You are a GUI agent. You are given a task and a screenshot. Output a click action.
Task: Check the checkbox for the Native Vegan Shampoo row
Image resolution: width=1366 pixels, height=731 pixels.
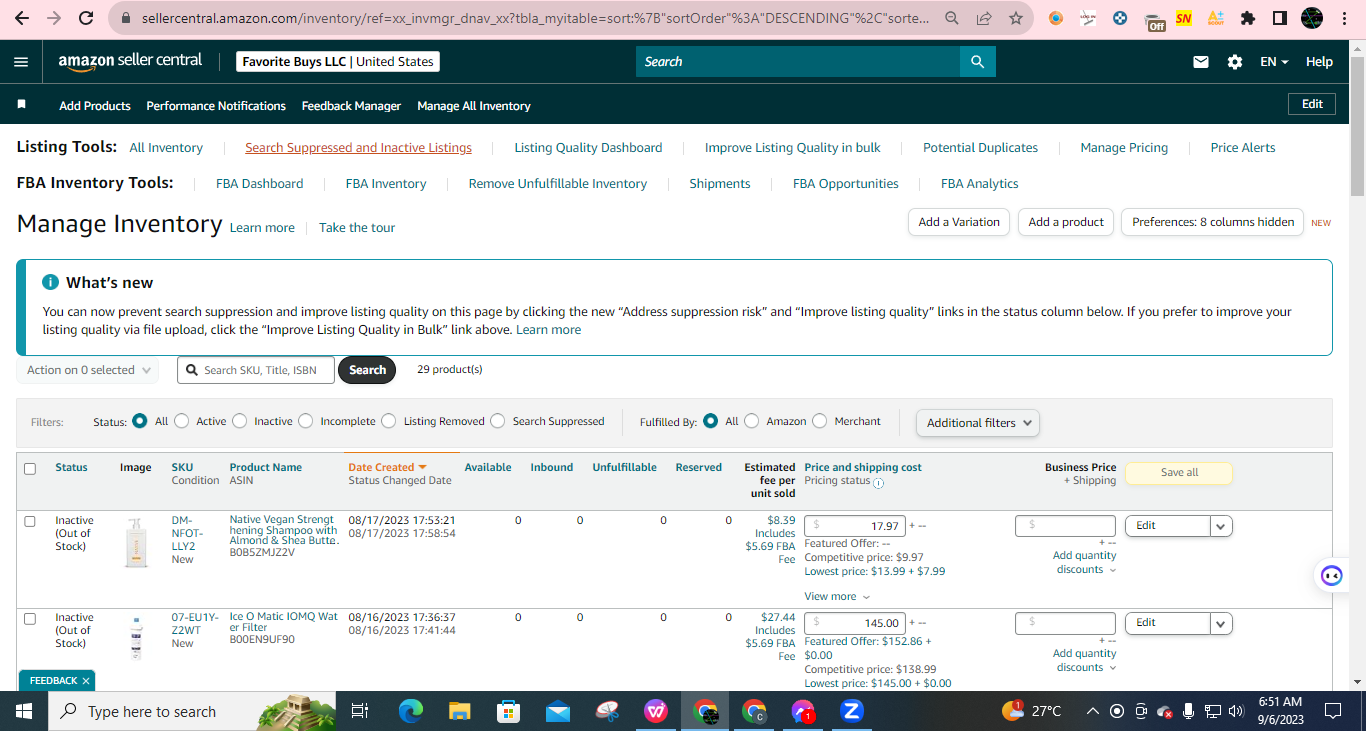pos(30,522)
